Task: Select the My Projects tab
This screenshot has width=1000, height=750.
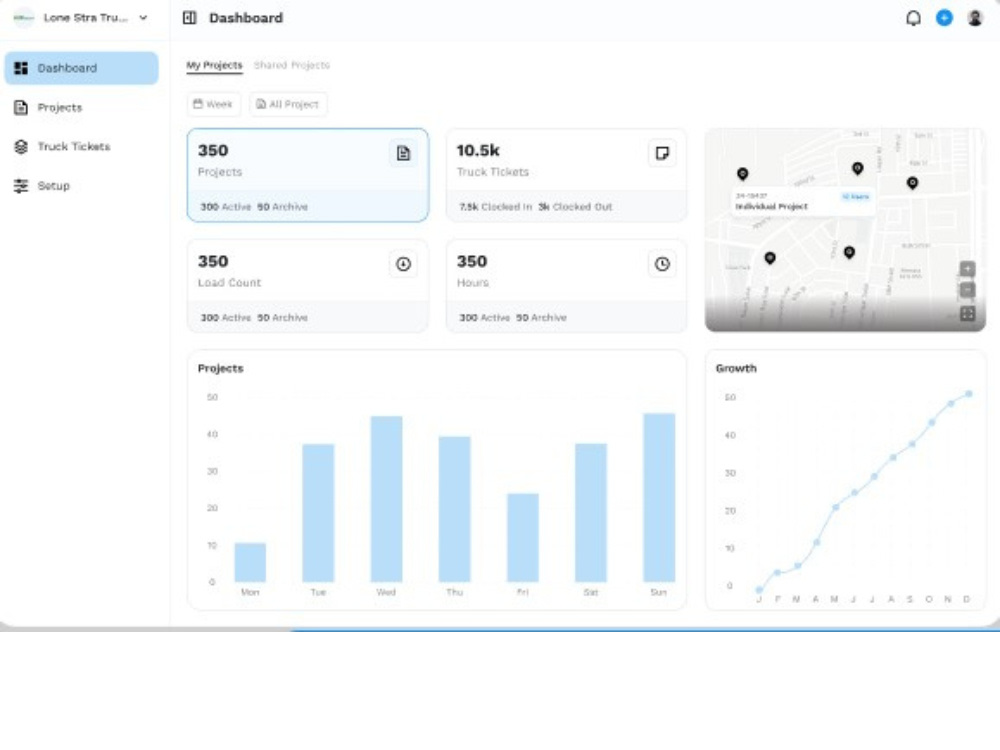Action: (x=214, y=65)
